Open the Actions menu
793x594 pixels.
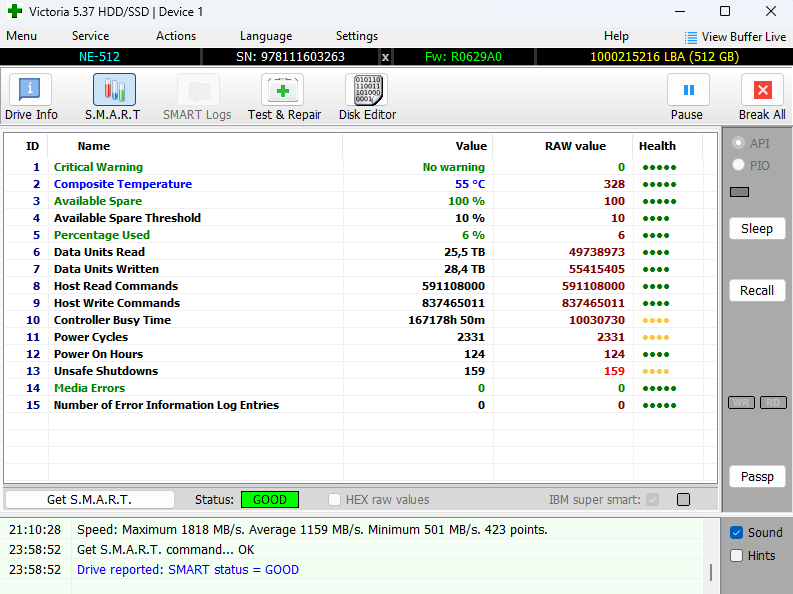point(176,36)
